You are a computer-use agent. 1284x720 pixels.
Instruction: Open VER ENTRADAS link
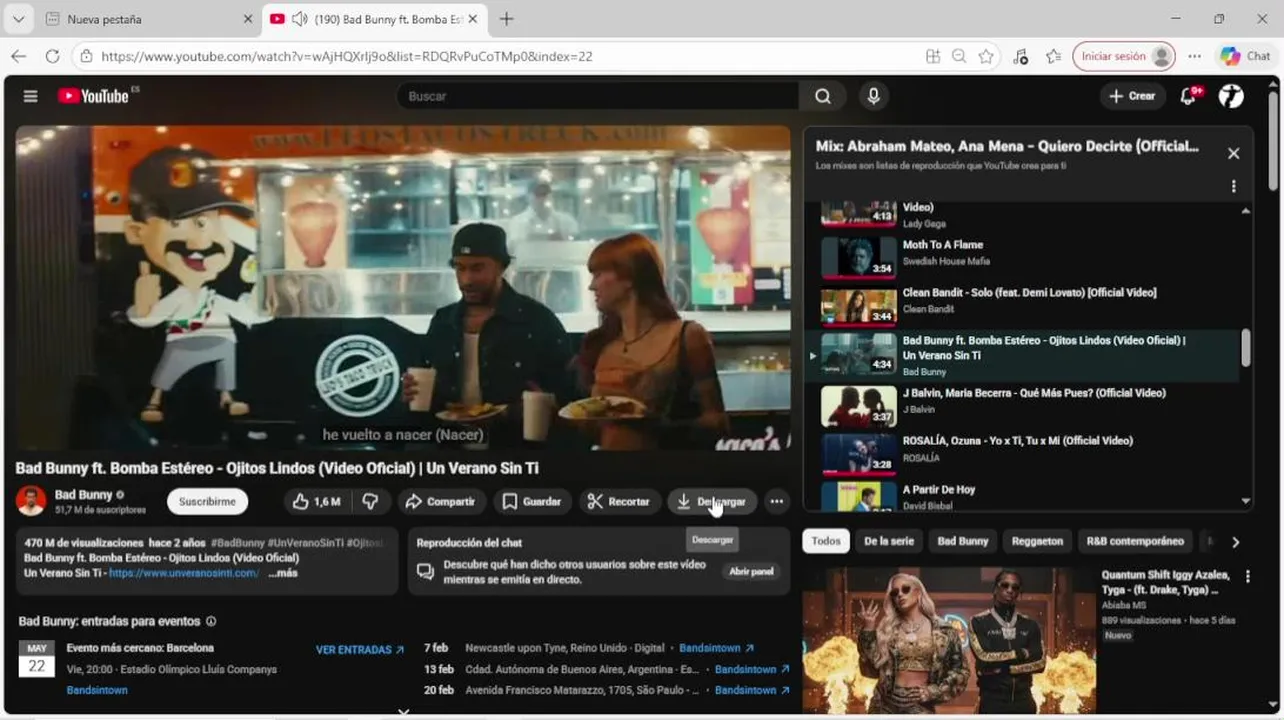(360, 649)
